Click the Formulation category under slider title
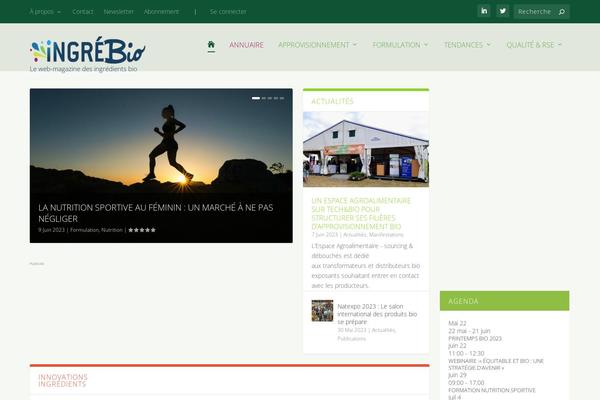Viewport: 600px width, 400px height. pos(84,230)
